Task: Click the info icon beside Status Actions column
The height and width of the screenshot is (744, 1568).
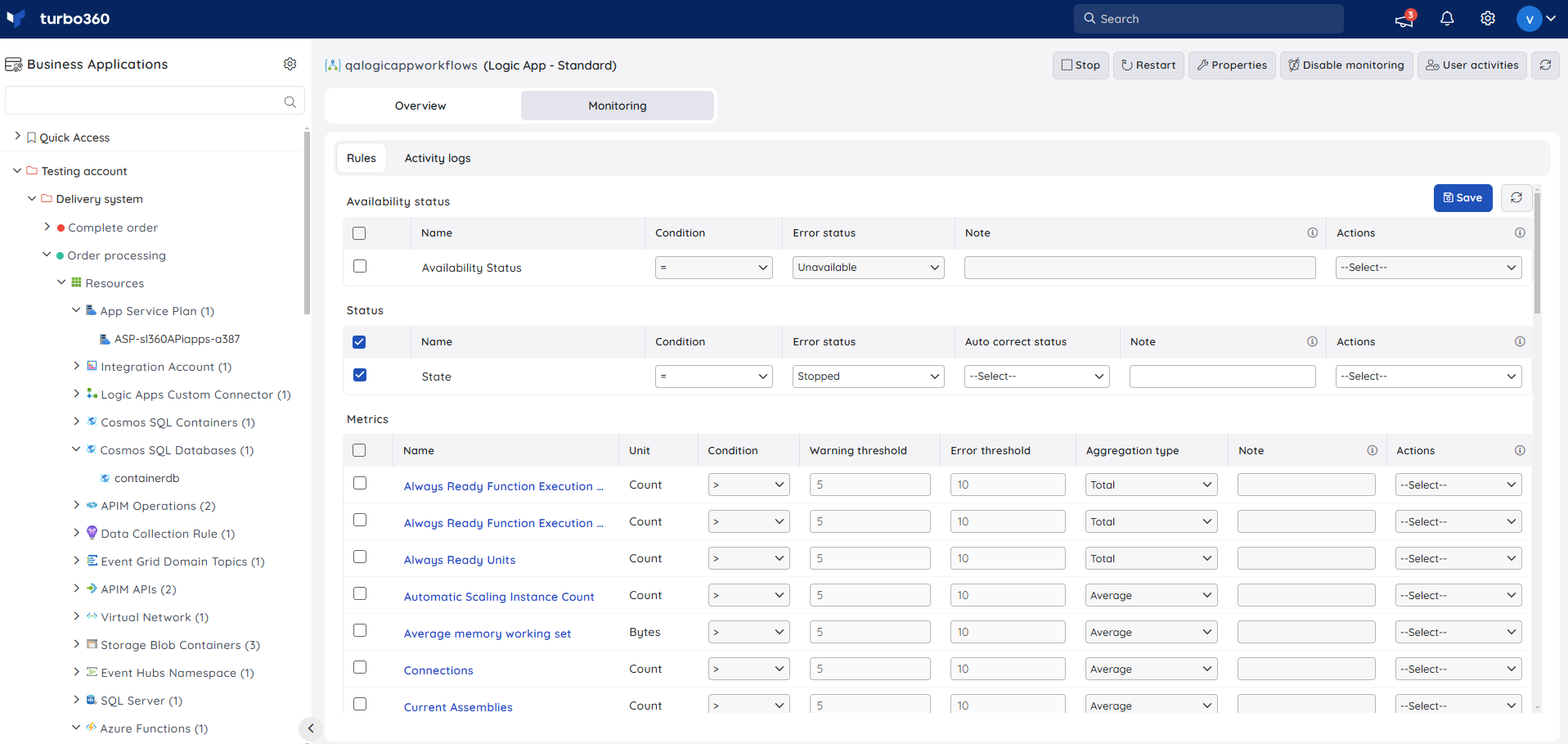Action: pyautogui.click(x=1520, y=341)
